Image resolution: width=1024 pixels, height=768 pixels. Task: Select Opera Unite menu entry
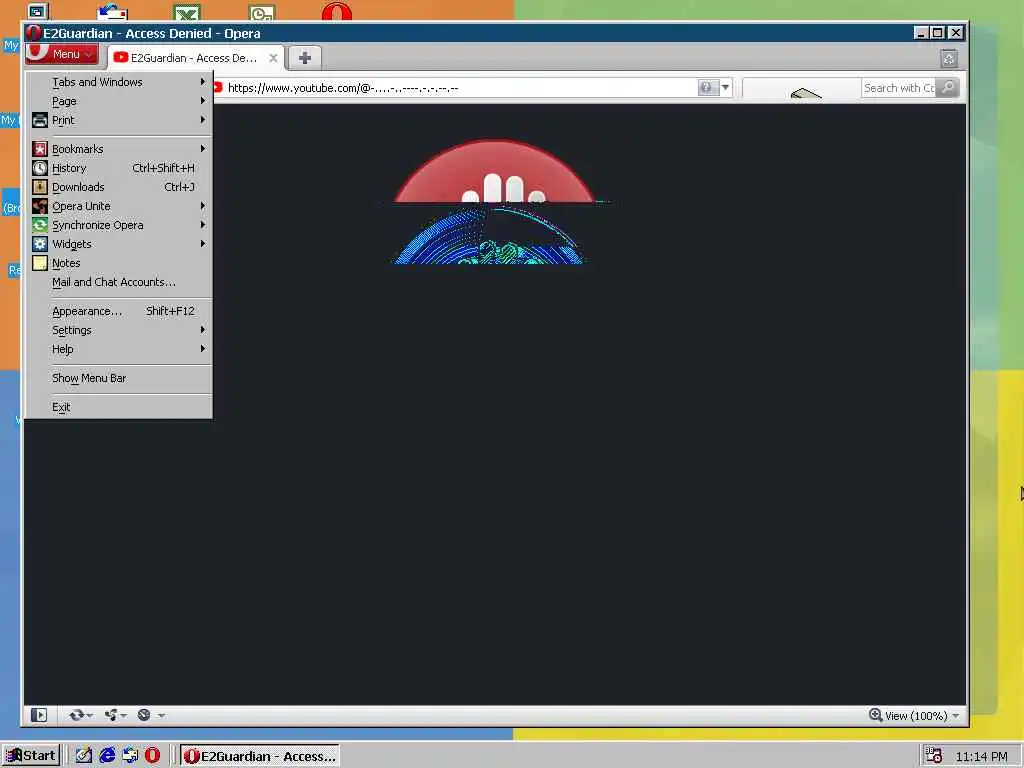click(118, 206)
